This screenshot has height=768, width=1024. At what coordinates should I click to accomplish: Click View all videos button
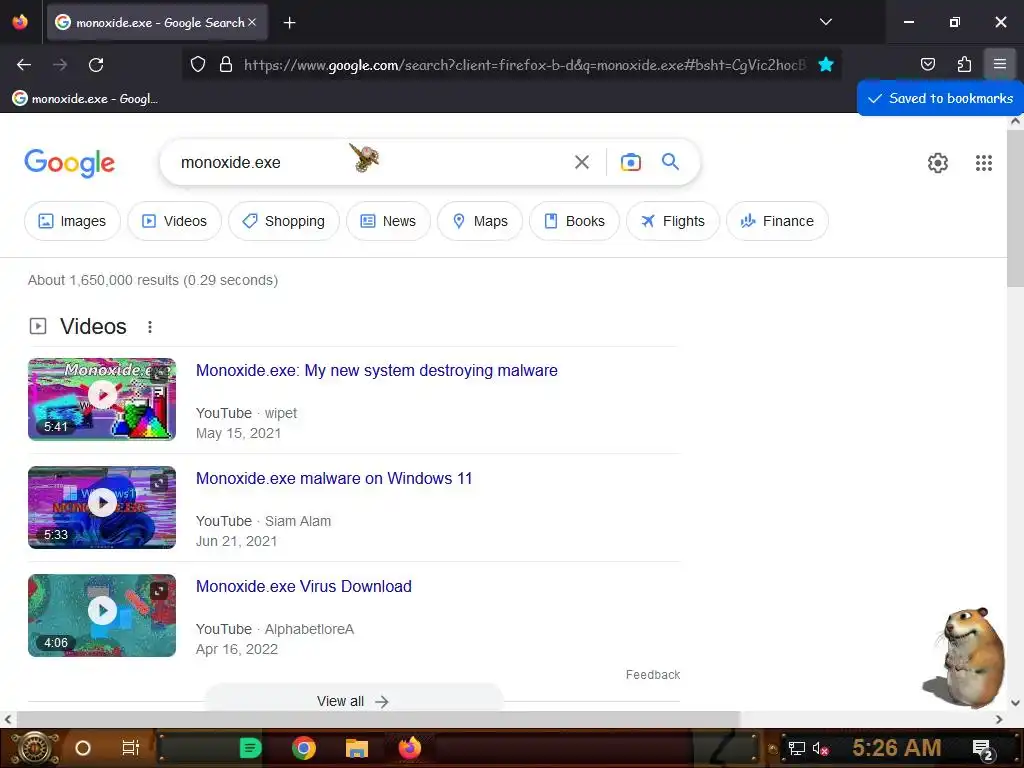[x=353, y=700]
